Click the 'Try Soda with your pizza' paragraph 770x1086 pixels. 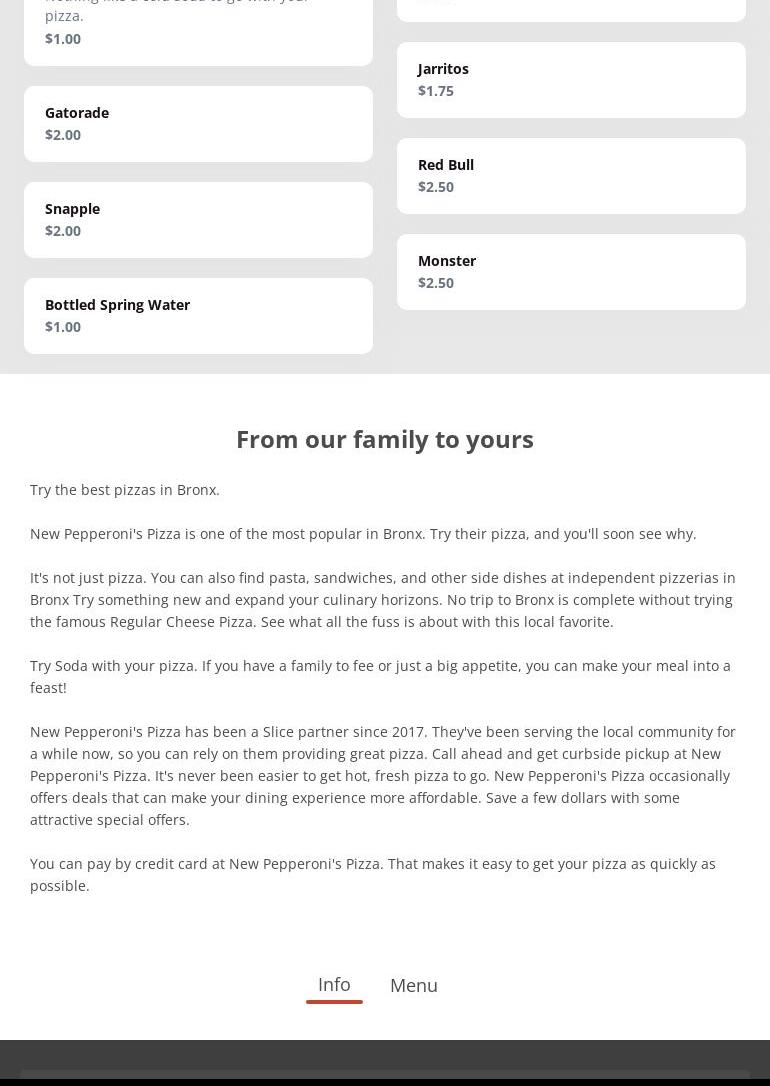tap(380, 677)
